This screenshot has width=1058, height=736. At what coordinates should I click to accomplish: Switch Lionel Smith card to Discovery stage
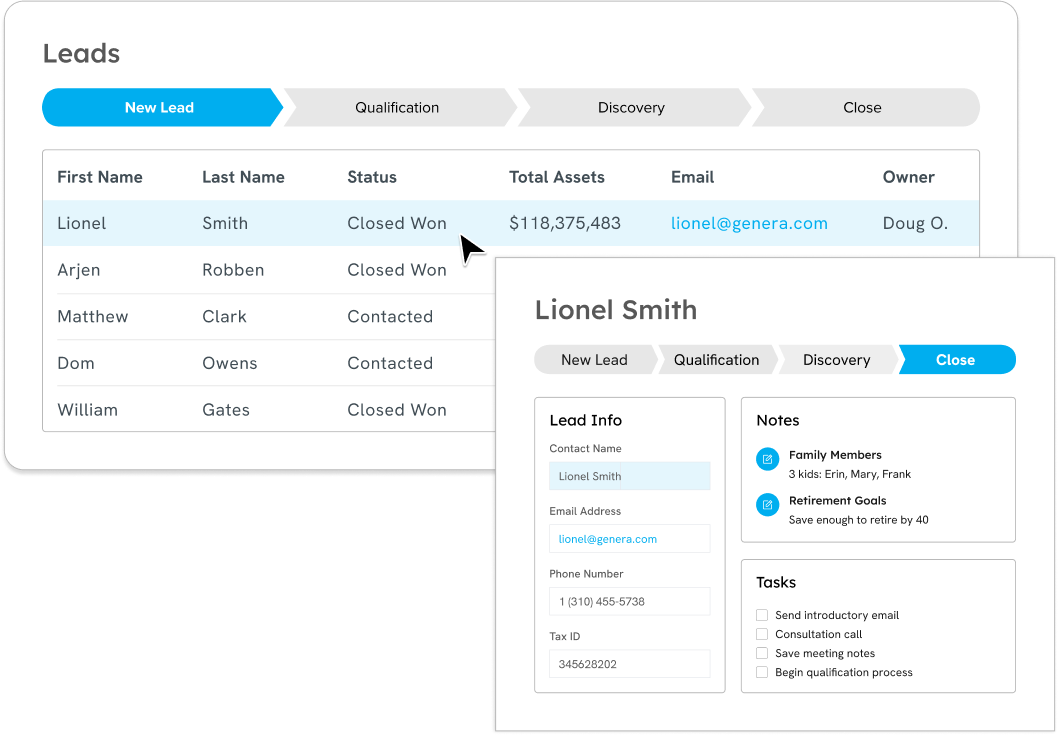[x=836, y=360]
